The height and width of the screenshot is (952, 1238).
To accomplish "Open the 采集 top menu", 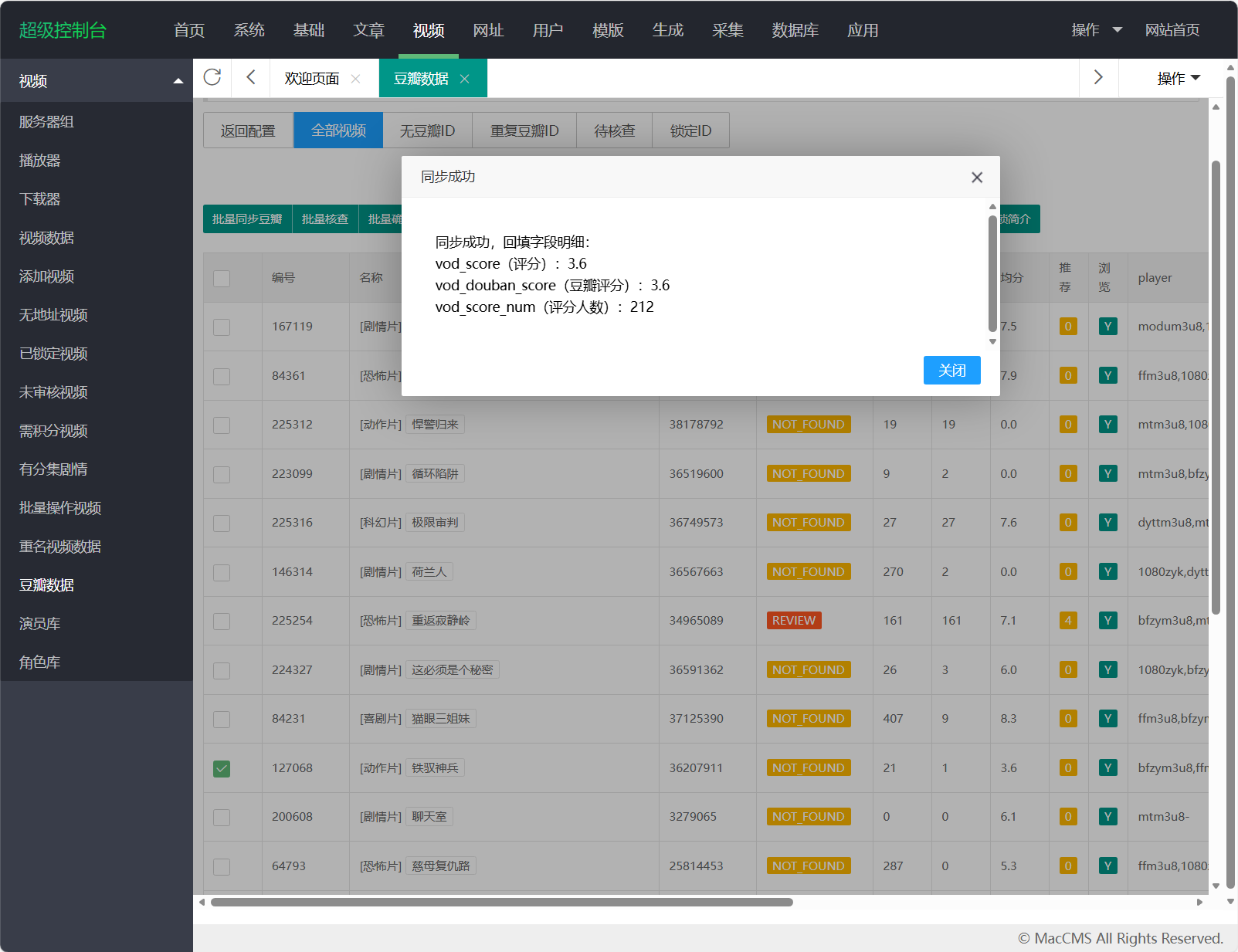I will tap(728, 30).
